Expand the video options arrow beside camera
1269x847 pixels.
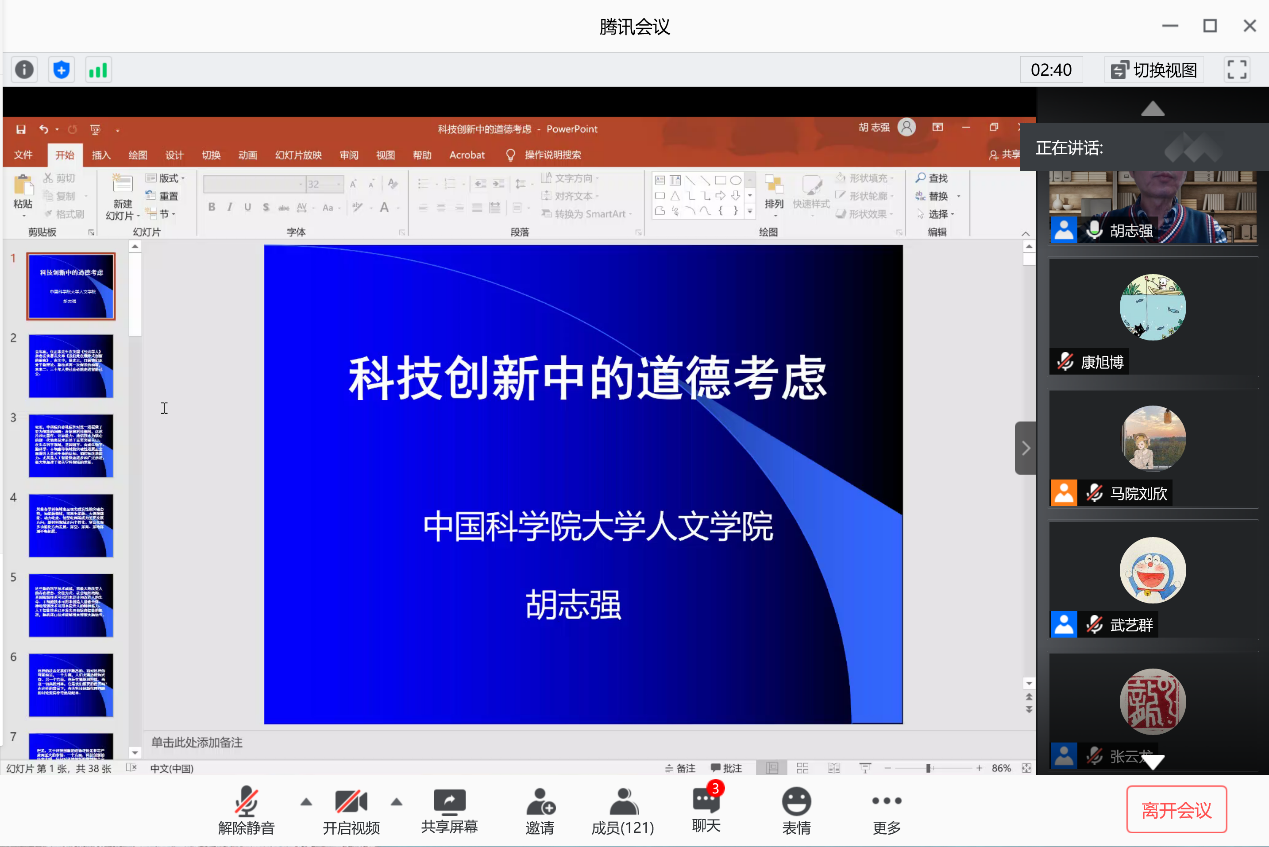tap(396, 801)
